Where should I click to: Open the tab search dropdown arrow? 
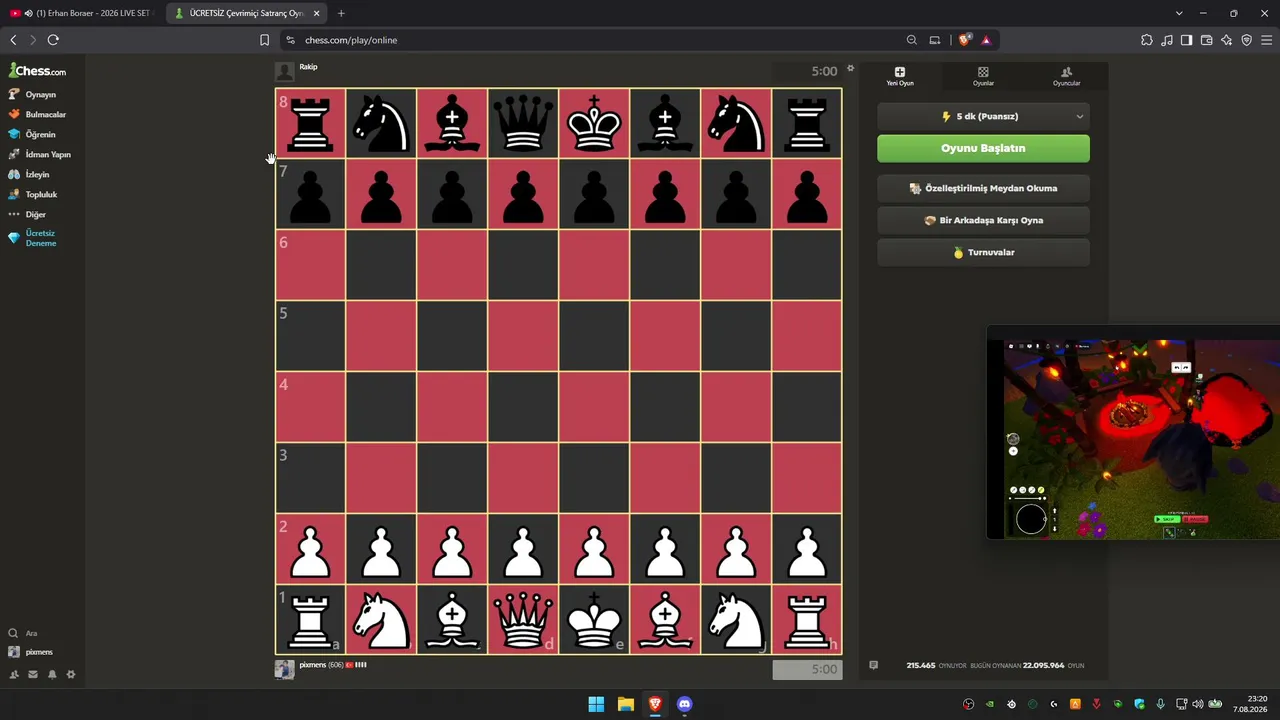point(1179,13)
